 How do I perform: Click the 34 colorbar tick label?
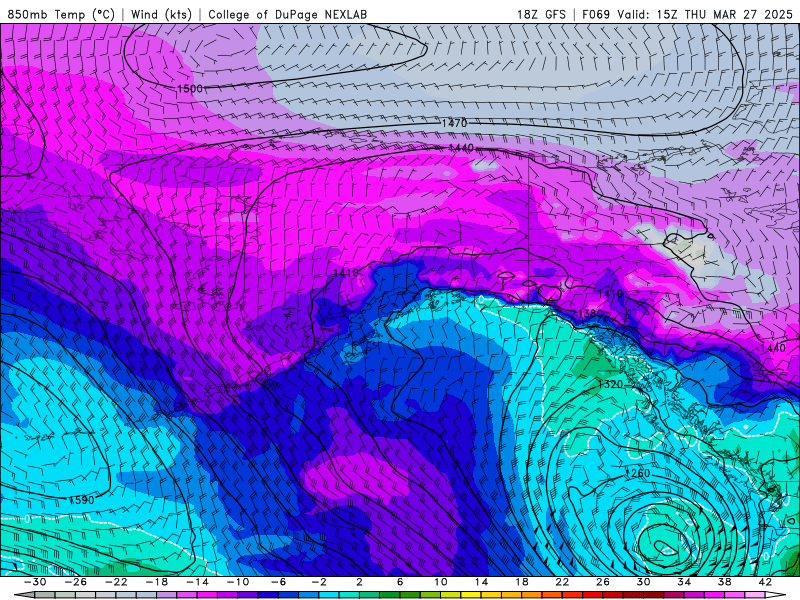click(684, 582)
